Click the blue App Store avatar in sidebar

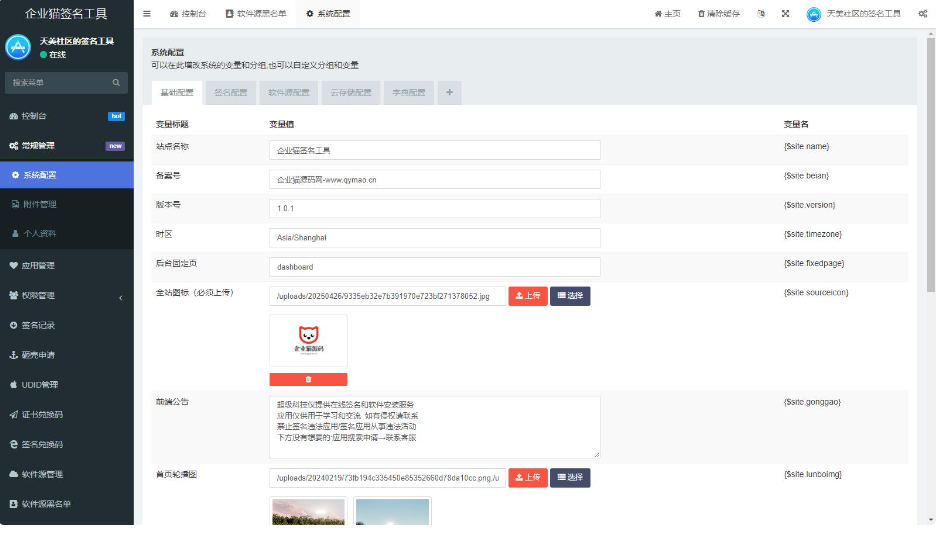click(18, 47)
